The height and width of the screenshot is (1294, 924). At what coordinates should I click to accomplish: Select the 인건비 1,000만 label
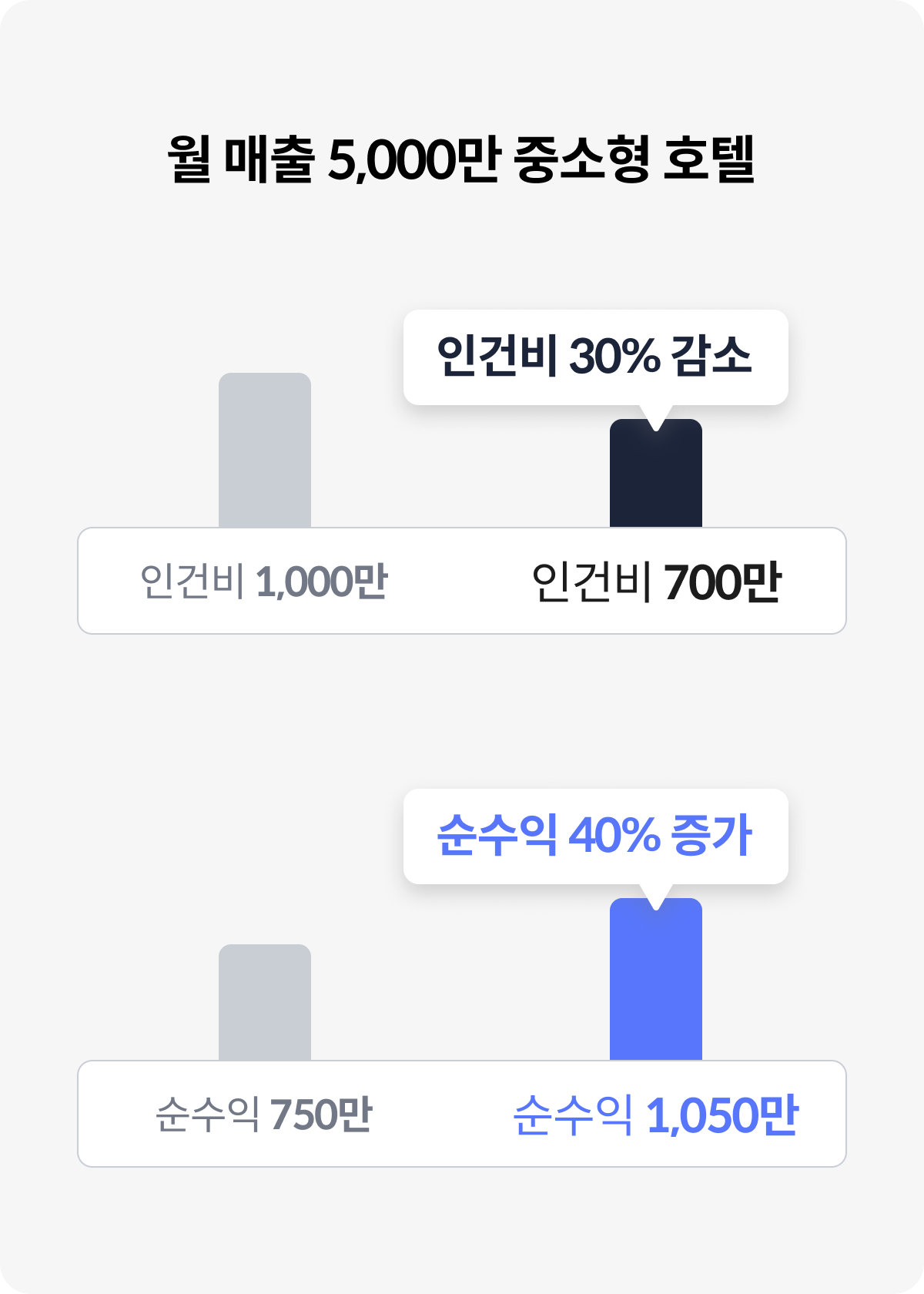tap(264, 582)
